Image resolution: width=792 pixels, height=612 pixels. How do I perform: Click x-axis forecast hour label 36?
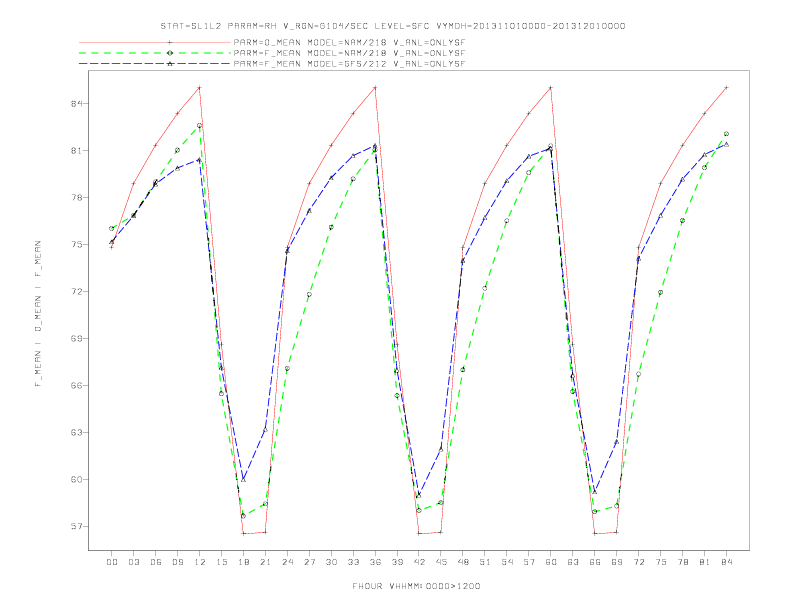click(375, 562)
